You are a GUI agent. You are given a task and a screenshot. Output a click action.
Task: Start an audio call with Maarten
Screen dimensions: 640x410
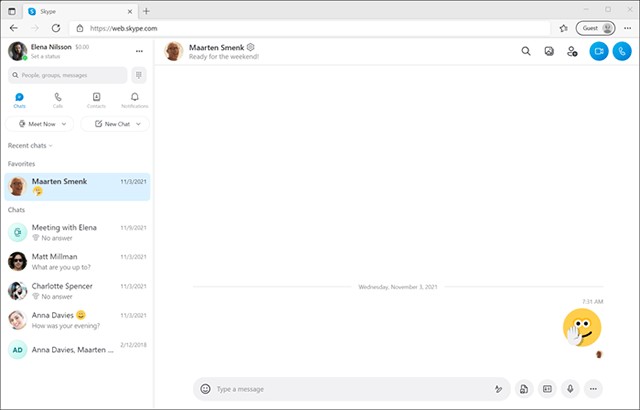[623, 51]
